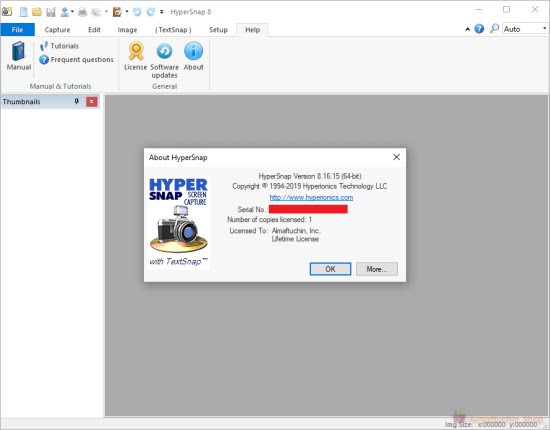
Task: Click the Print icon in quick toolbar
Action: (82, 12)
